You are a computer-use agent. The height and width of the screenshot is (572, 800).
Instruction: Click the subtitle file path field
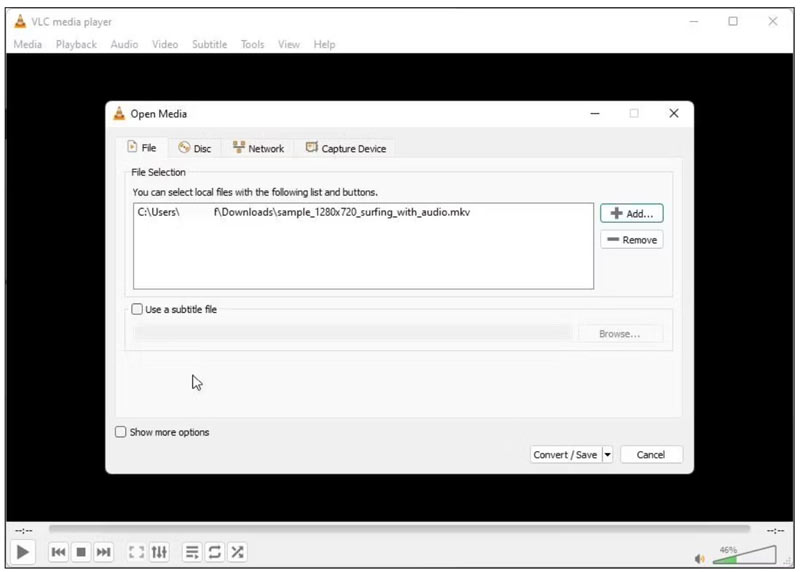click(353, 333)
